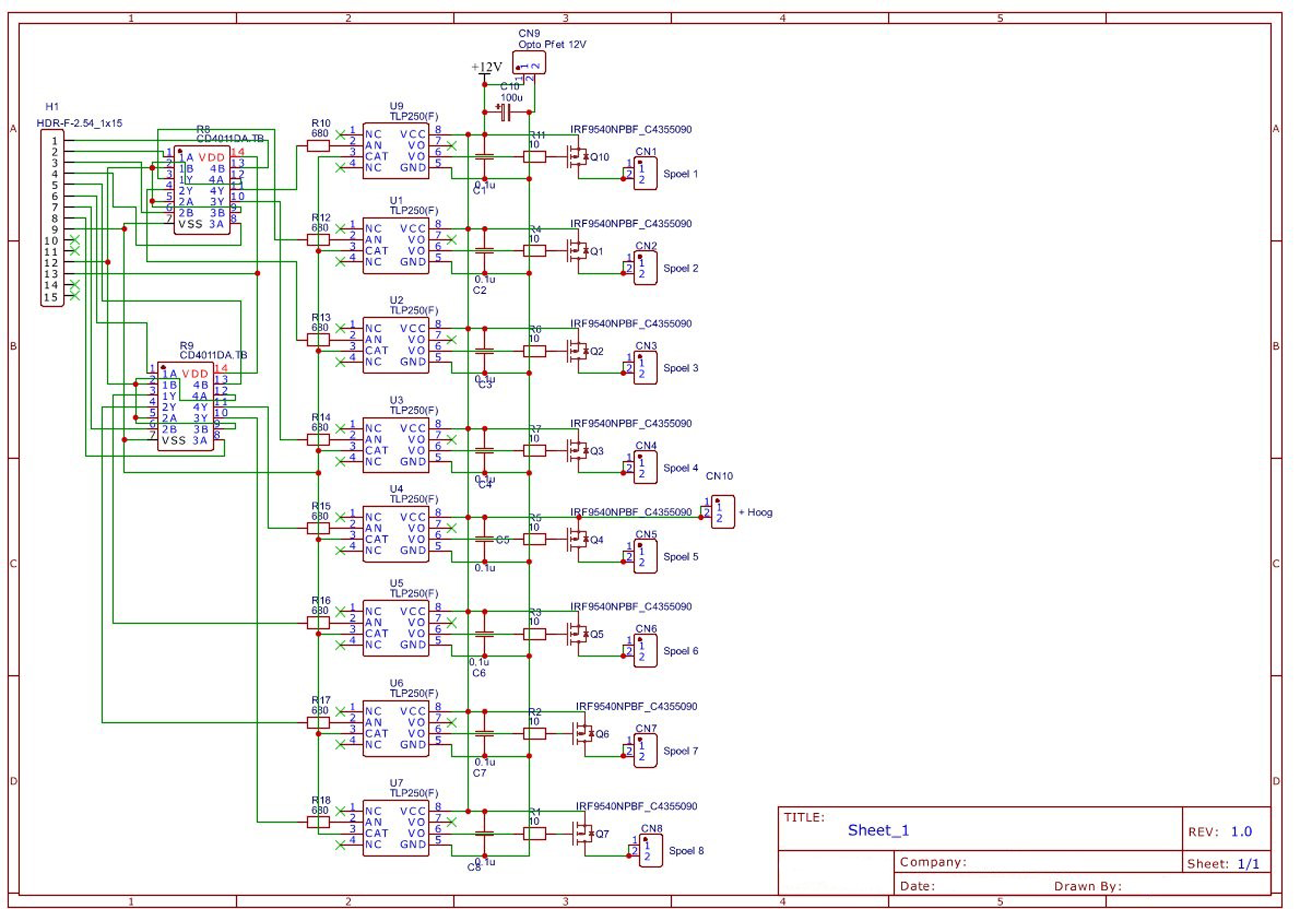Select the CN5 connector symbol
Screen dimensions: 1300x909
(645, 556)
